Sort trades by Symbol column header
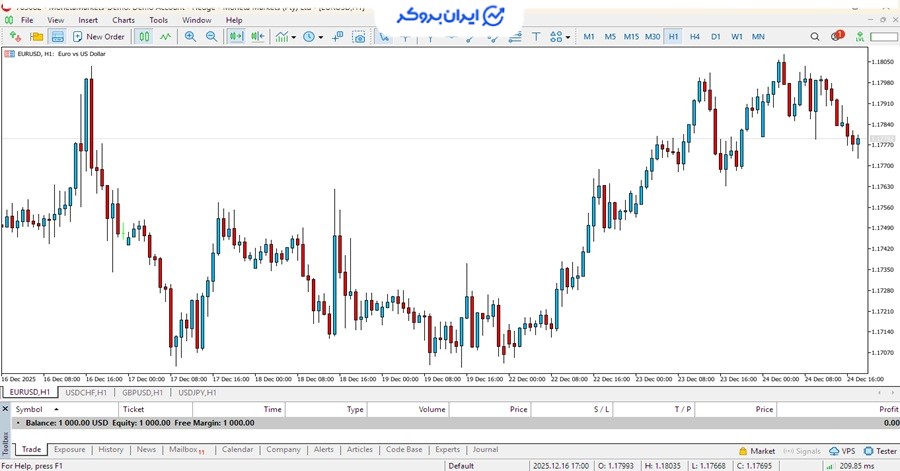Viewport: 900px width, 471px height. (30, 409)
